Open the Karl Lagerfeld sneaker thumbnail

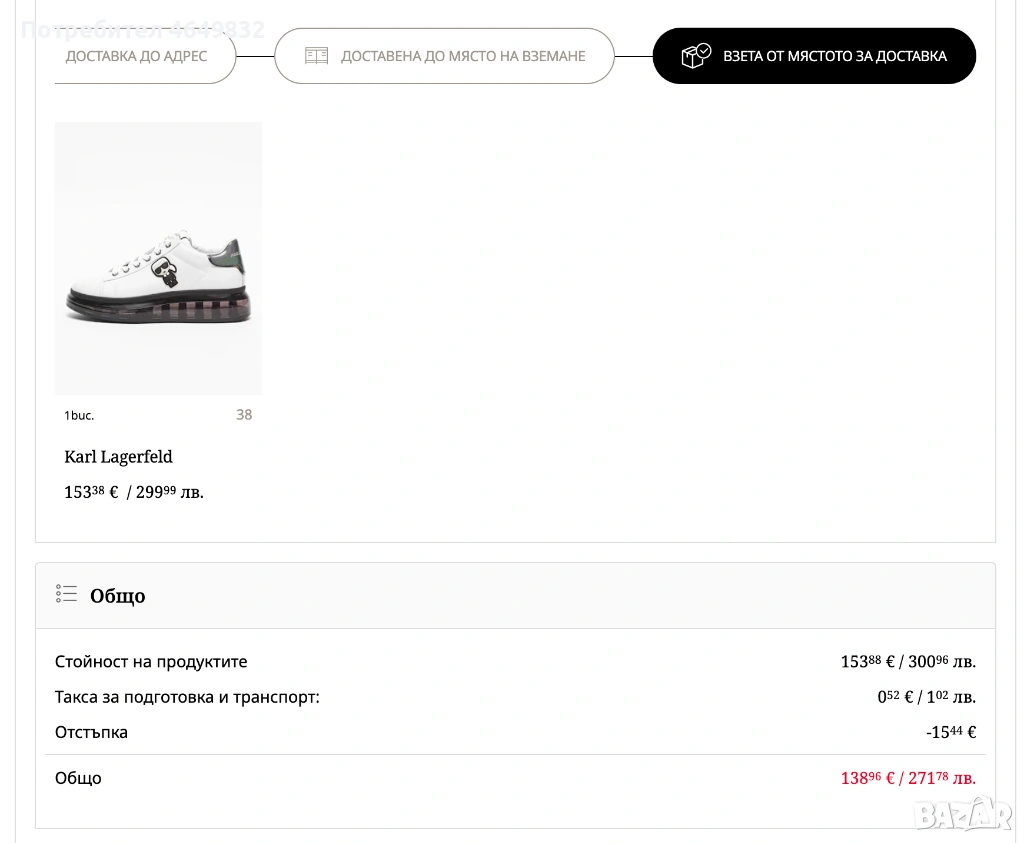tap(158, 258)
